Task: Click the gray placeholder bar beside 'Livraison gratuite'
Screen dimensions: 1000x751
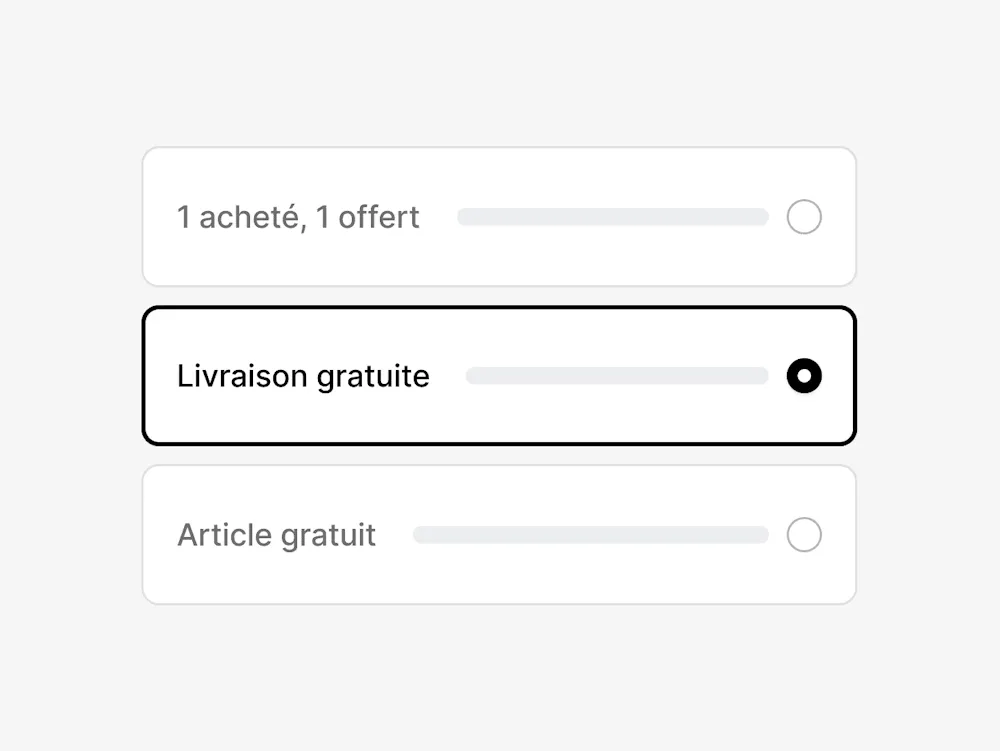Action: 616,376
